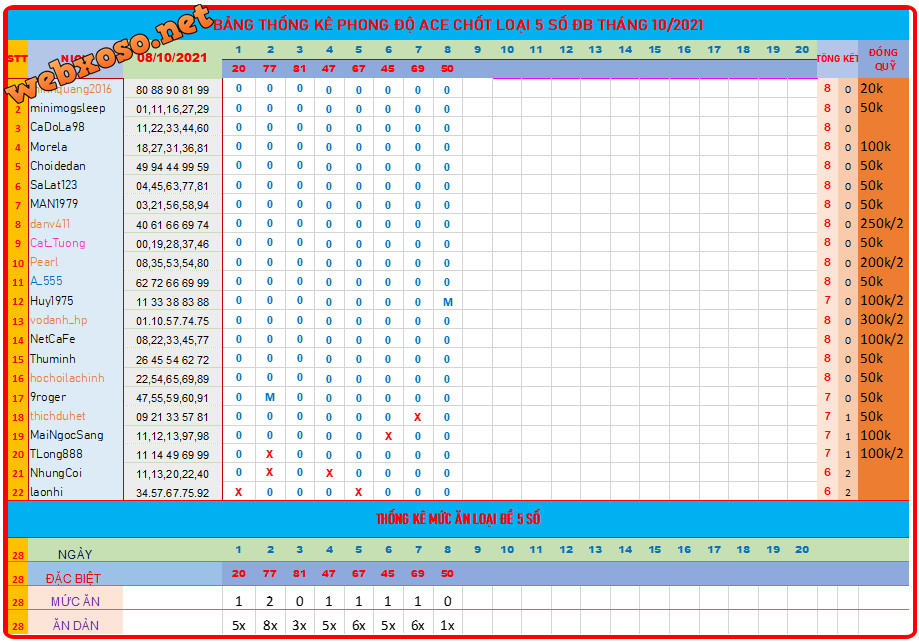Select the nickname 'TLong888'
The height and width of the screenshot is (642, 919).
[x=56, y=454]
